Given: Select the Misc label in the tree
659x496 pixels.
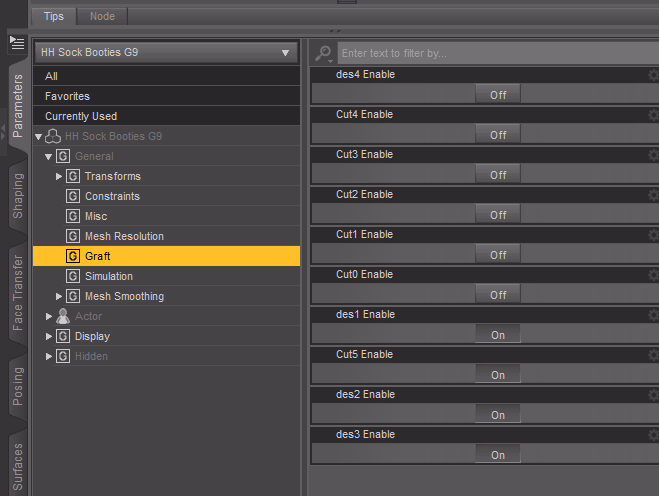Looking at the screenshot, I should pyautogui.click(x=96, y=216).
